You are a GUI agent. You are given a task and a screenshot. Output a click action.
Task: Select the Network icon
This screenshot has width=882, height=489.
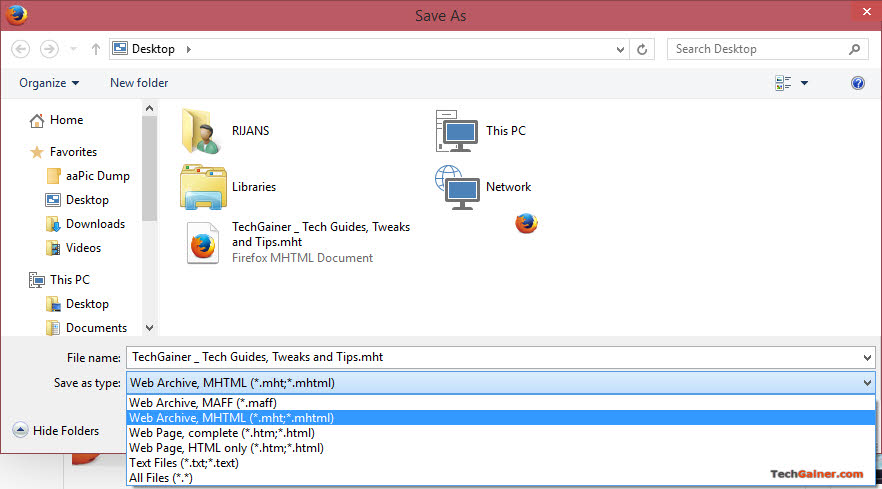point(457,187)
